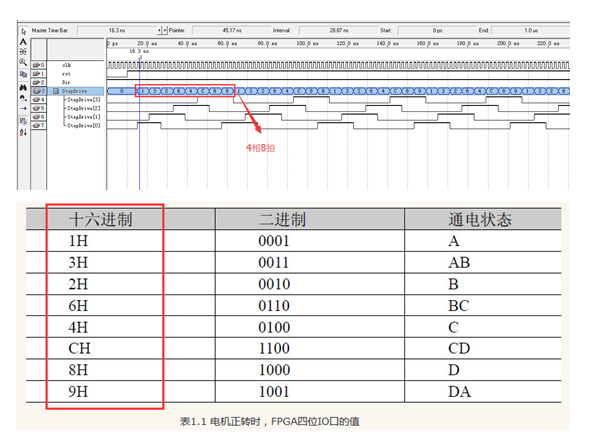Screen dimensions: 605x440
Task: Select the StepDrive[1] signal name
Action: [x=81, y=118]
